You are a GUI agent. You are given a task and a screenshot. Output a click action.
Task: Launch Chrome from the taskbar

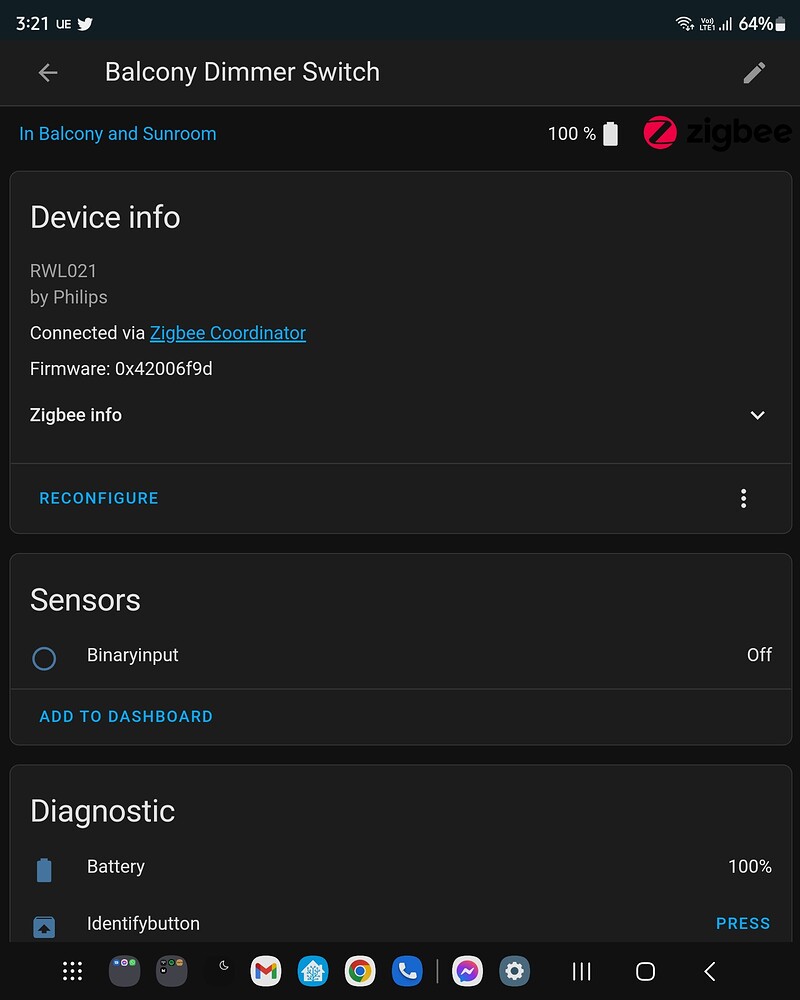(359, 970)
